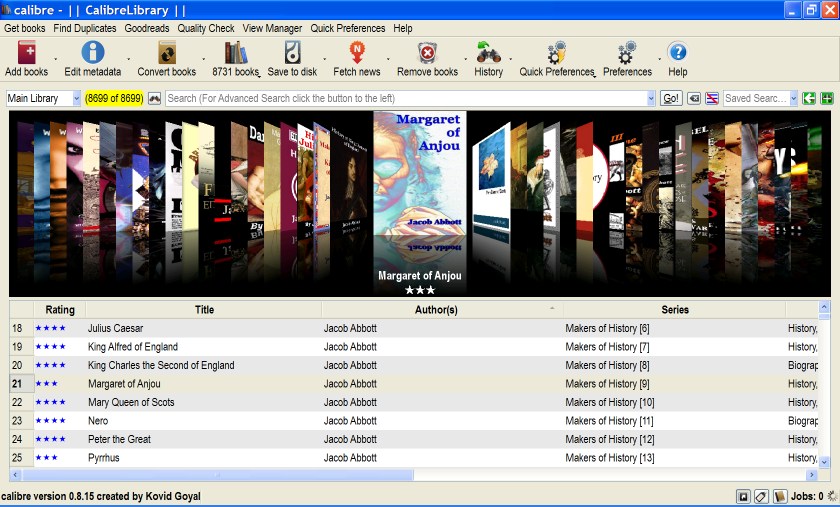Open the View Manager menu
The width and height of the screenshot is (840, 507).
coord(272,28)
